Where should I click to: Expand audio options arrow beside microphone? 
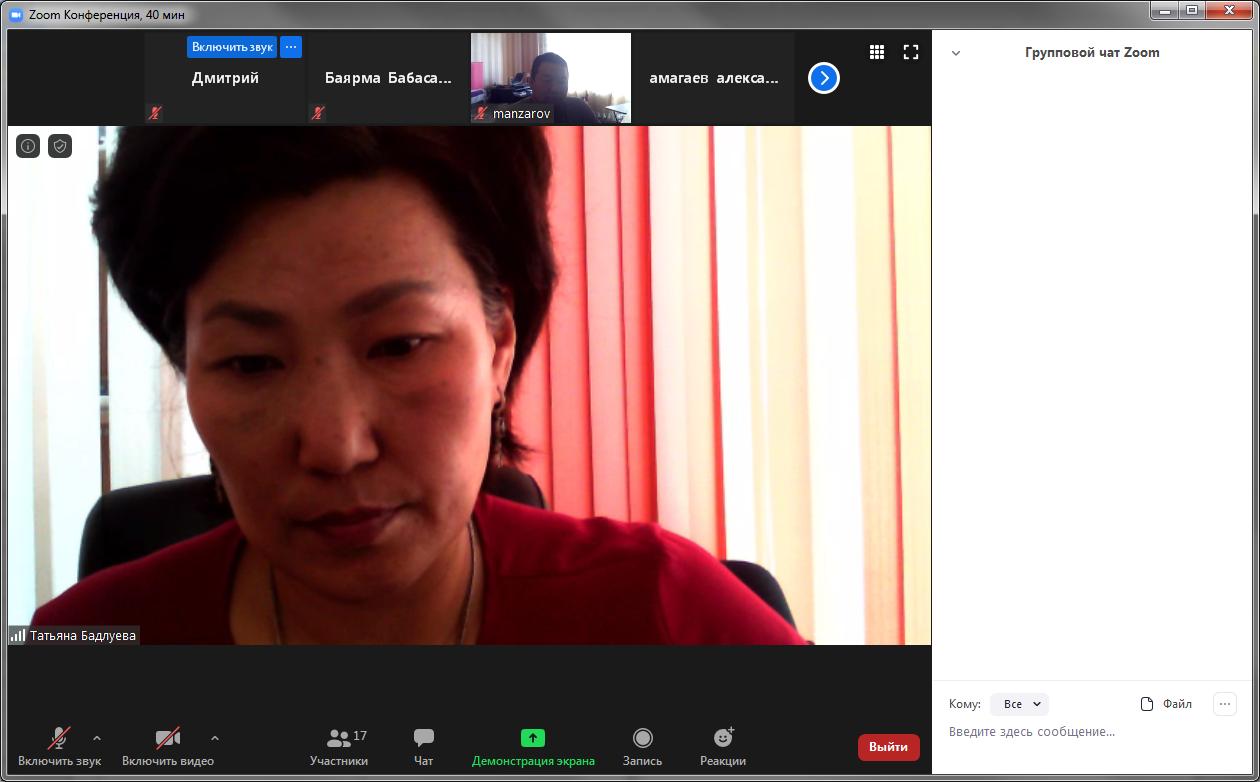point(97,739)
